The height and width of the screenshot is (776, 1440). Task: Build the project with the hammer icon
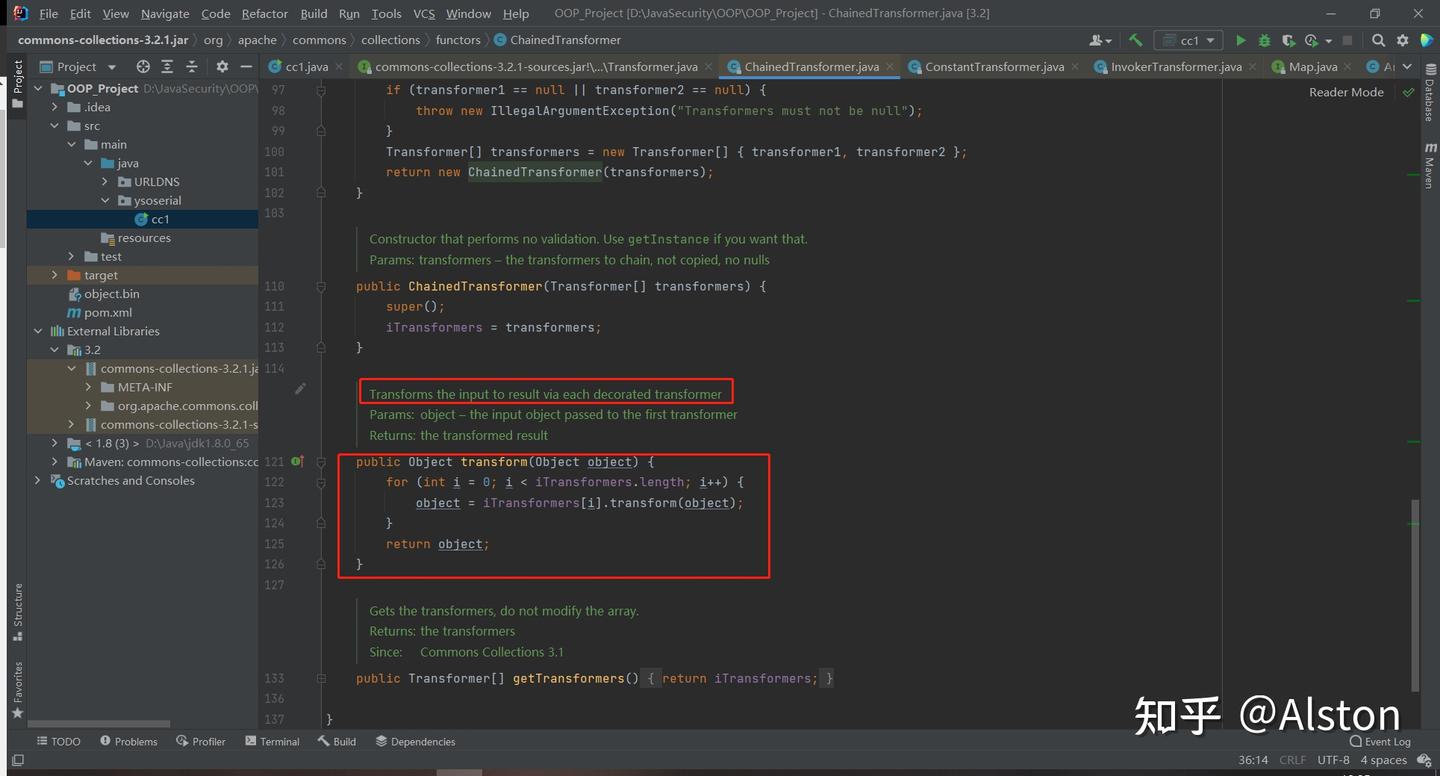click(x=1135, y=40)
